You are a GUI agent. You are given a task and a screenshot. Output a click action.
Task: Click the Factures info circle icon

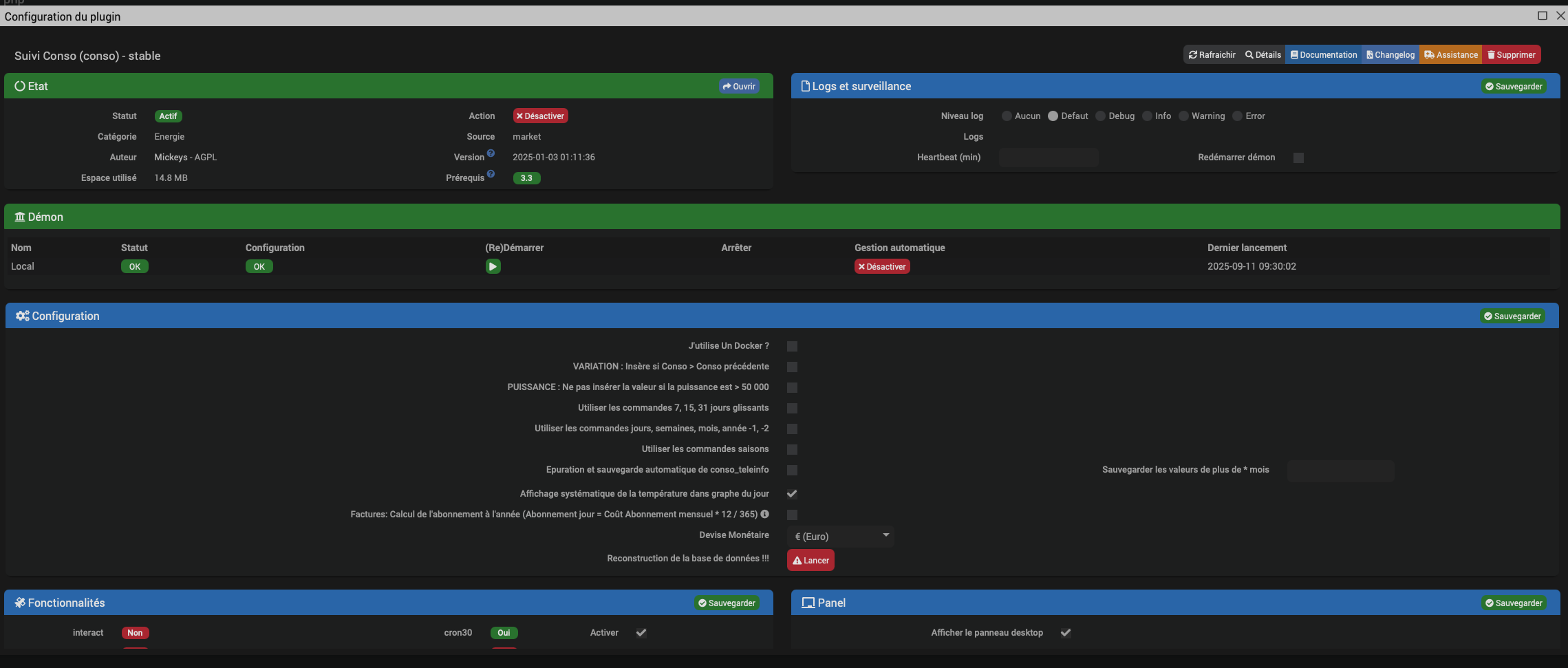764,514
